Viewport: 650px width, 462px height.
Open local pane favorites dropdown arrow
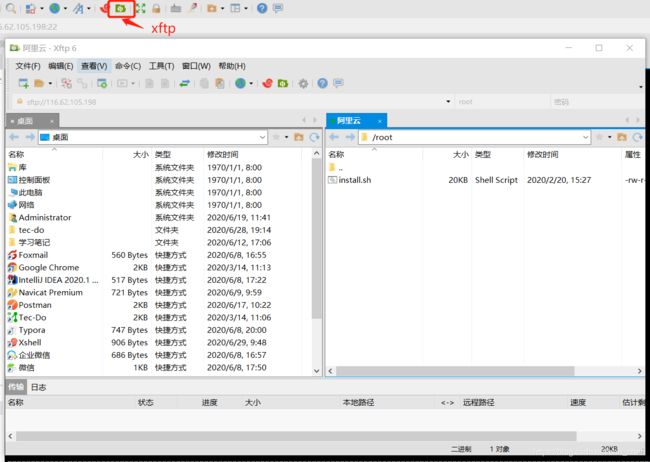pyautogui.click(x=286, y=137)
